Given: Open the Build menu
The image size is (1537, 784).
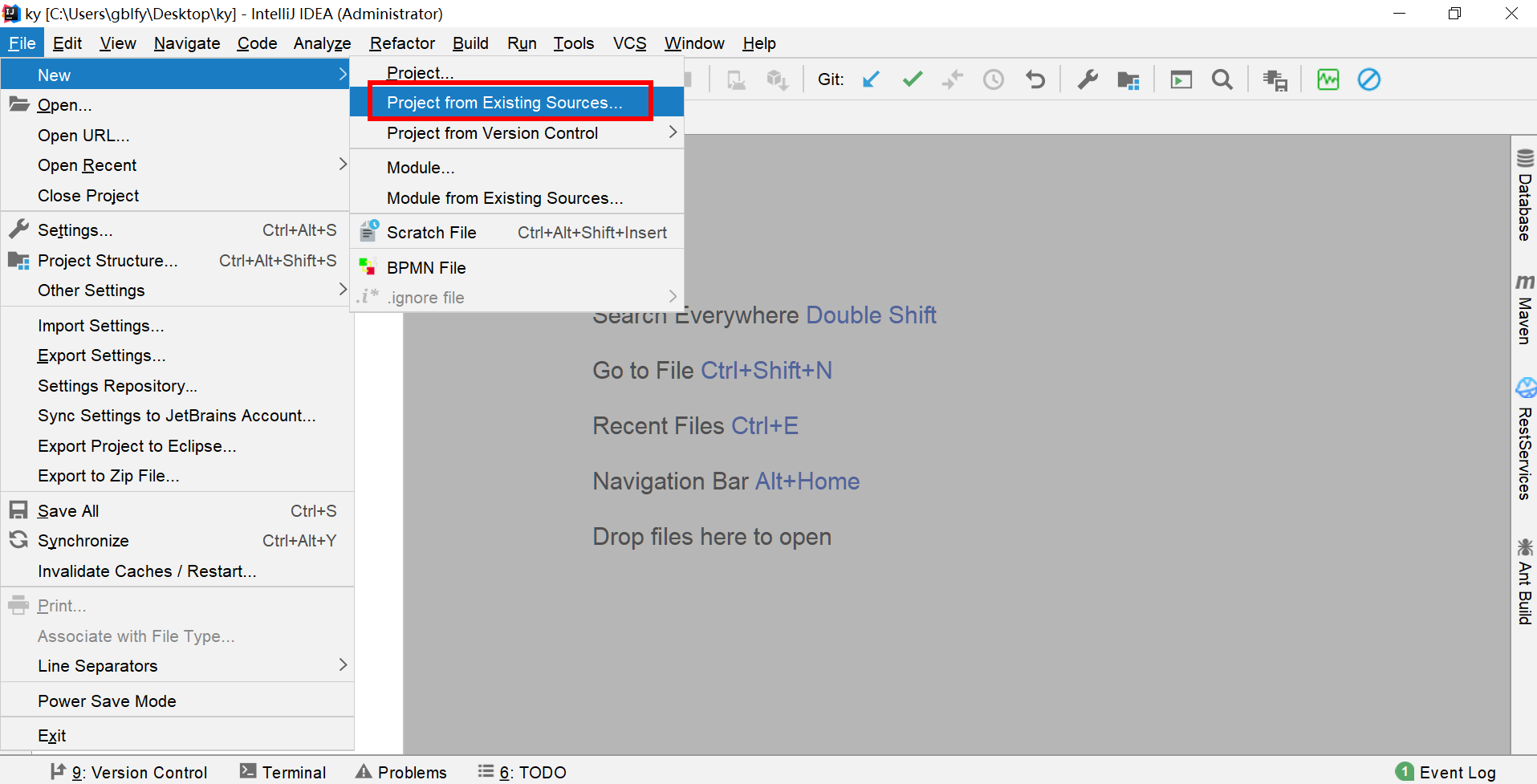Looking at the screenshot, I should point(470,43).
